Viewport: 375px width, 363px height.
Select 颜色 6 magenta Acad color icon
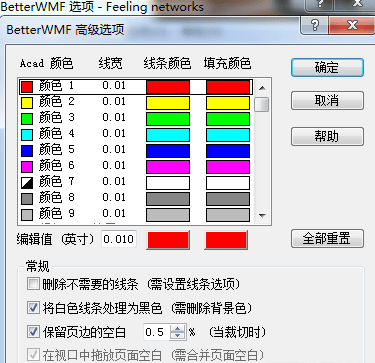tap(27, 167)
